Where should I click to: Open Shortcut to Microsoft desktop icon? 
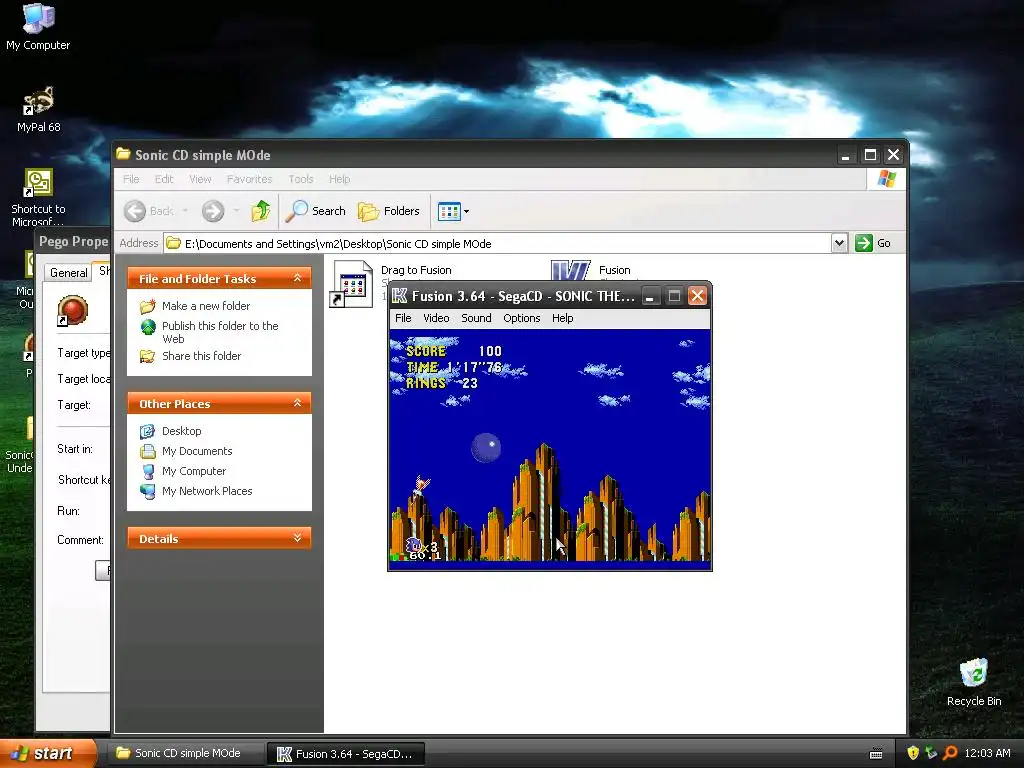(x=38, y=197)
